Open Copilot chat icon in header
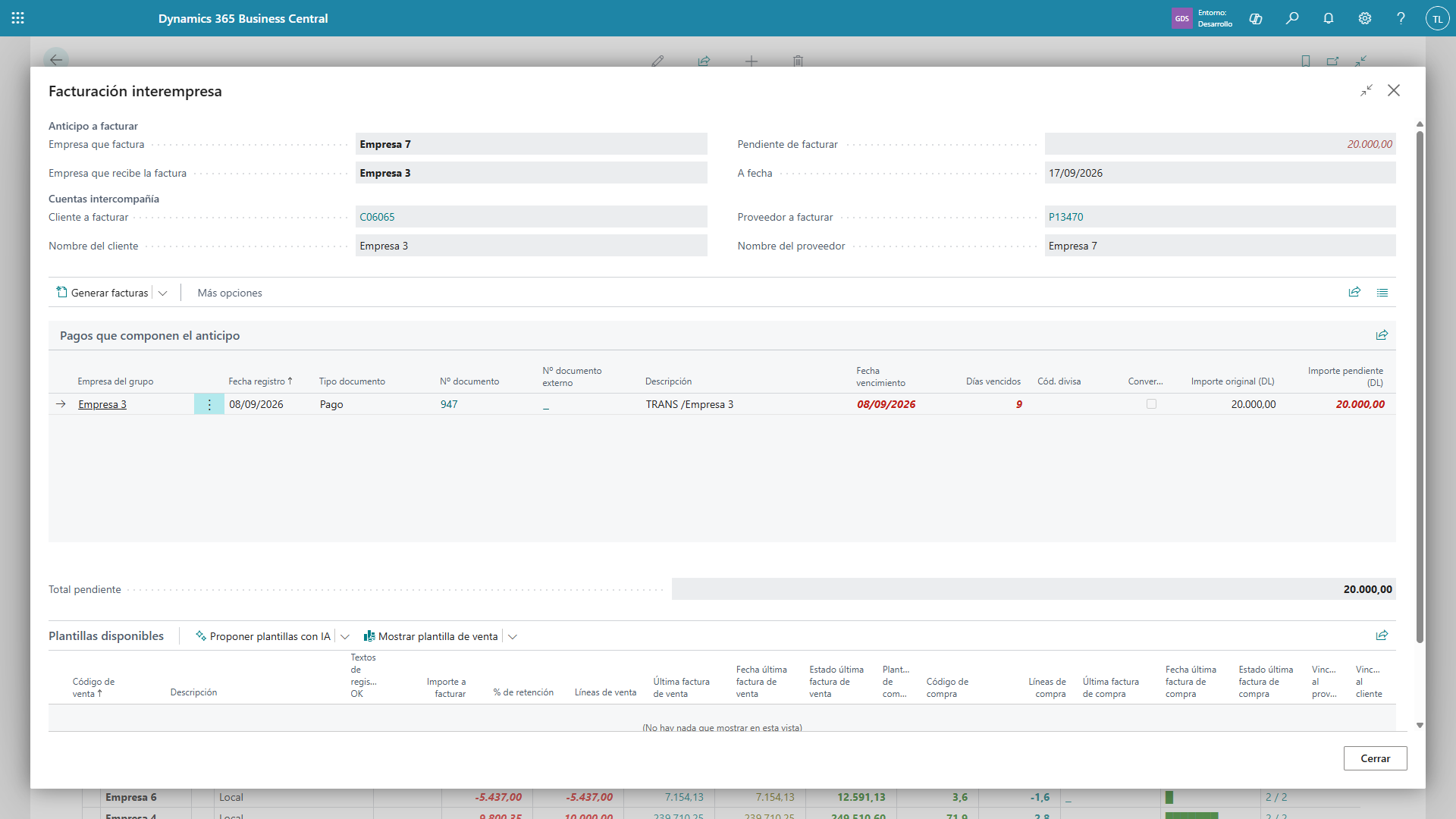 click(1256, 18)
